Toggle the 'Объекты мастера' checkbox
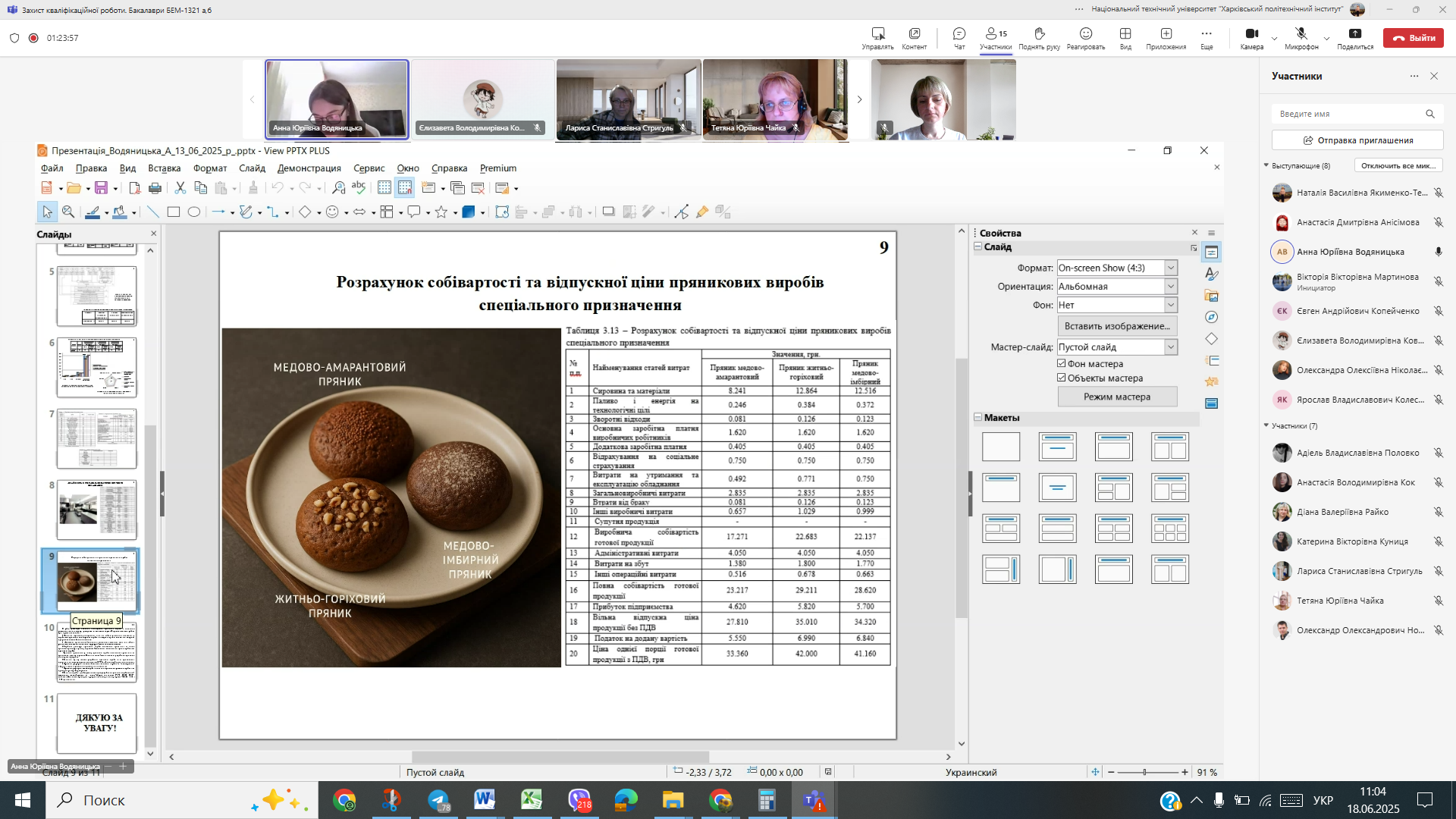 click(1062, 378)
